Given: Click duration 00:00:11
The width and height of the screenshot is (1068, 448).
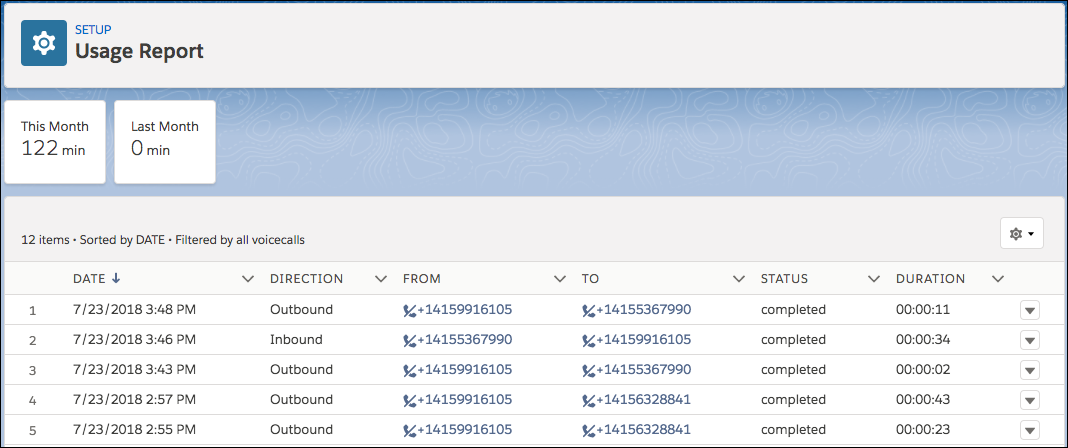Looking at the screenshot, I should coord(923,310).
